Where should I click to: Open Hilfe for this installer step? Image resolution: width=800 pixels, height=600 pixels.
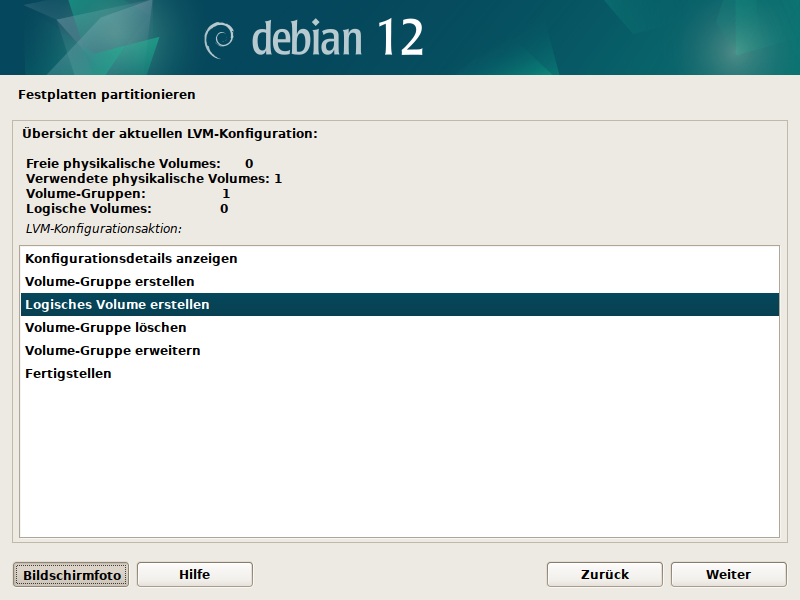(x=194, y=574)
